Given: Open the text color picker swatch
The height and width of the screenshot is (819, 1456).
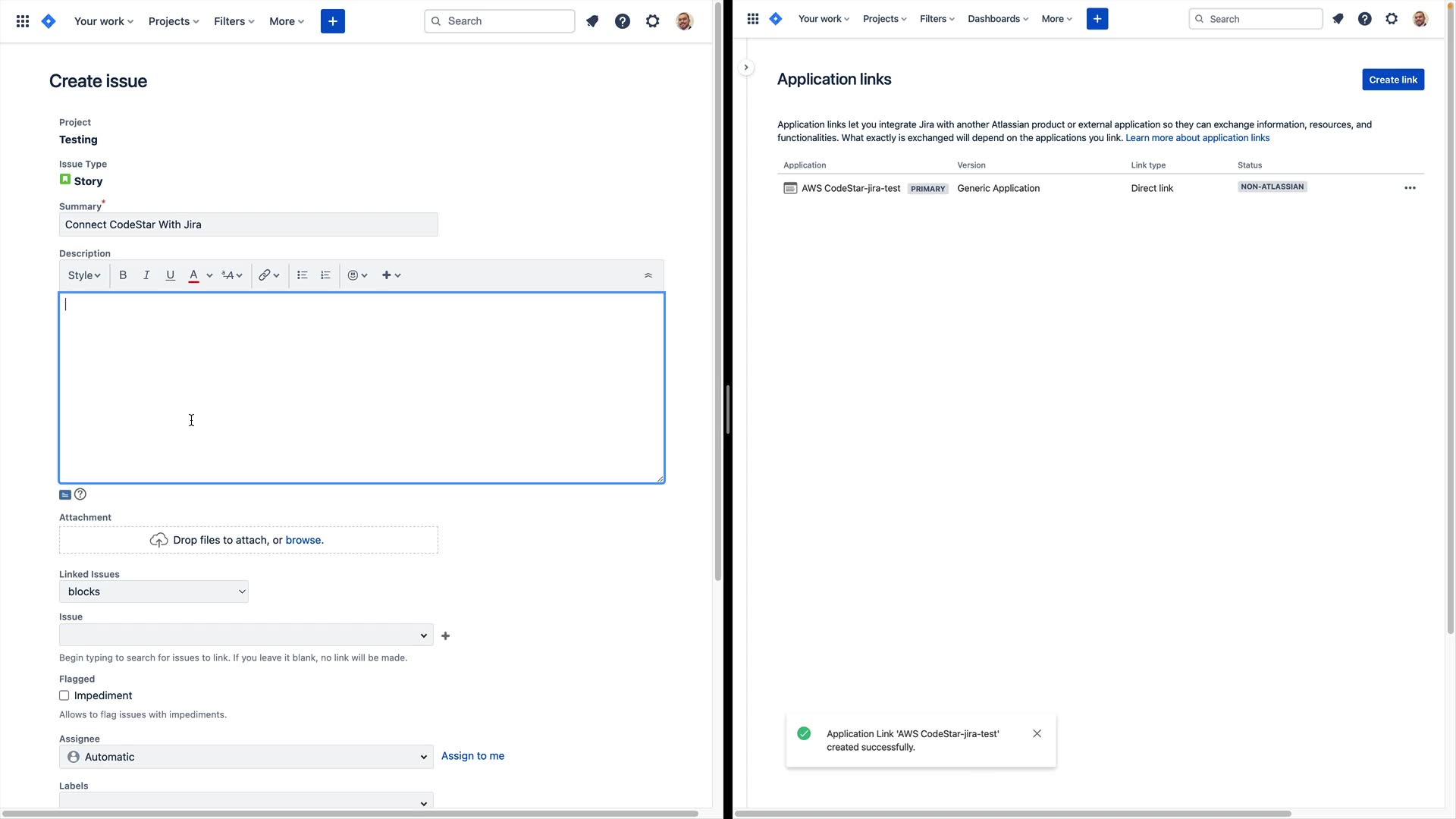Looking at the screenshot, I should (x=194, y=275).
